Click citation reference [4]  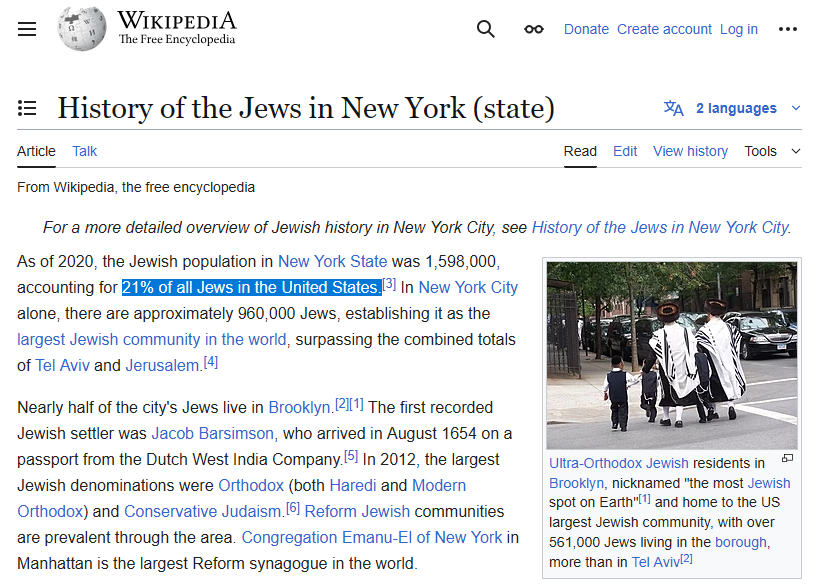211,361
